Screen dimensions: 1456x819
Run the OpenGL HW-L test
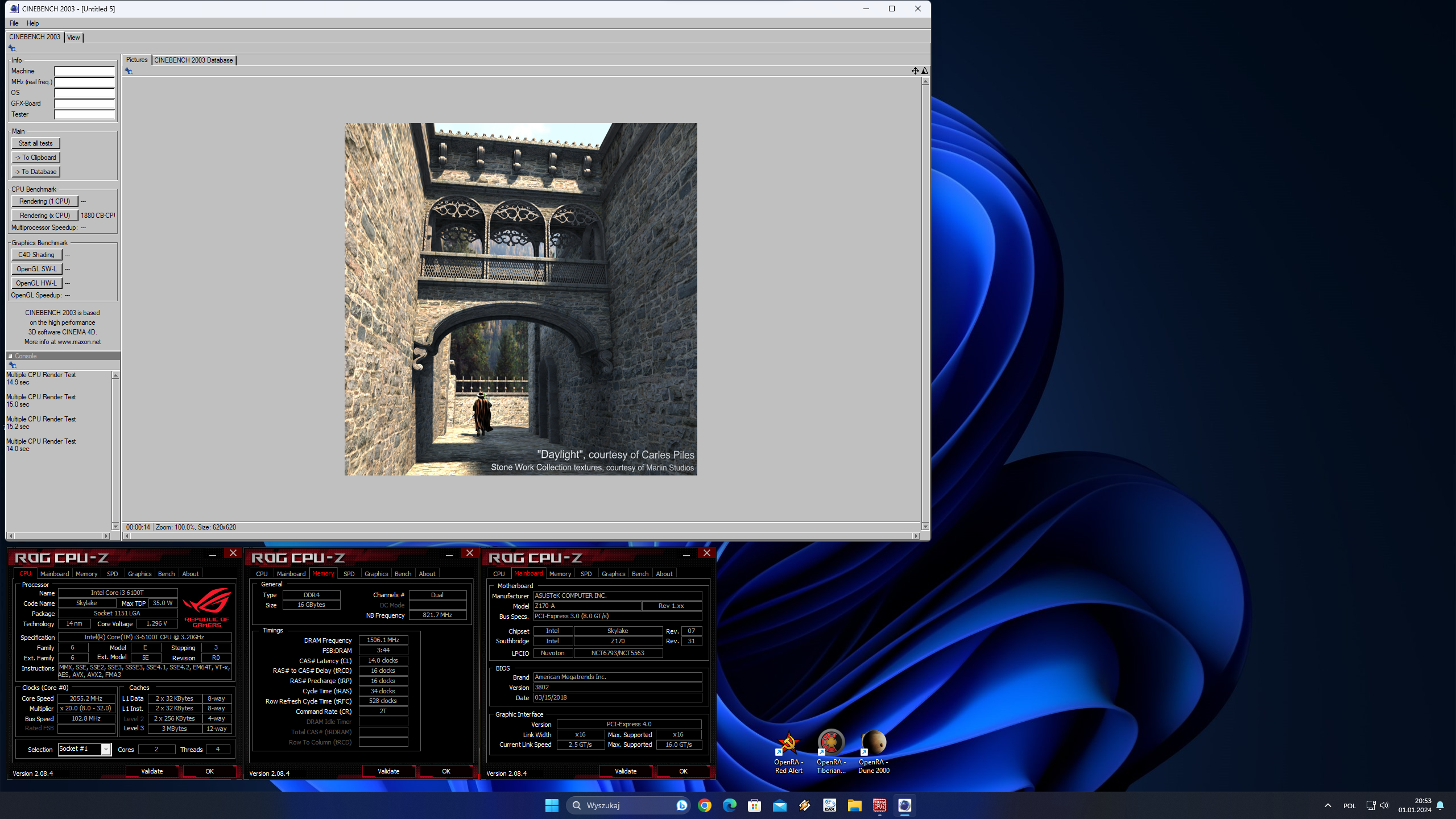(36, 283)
